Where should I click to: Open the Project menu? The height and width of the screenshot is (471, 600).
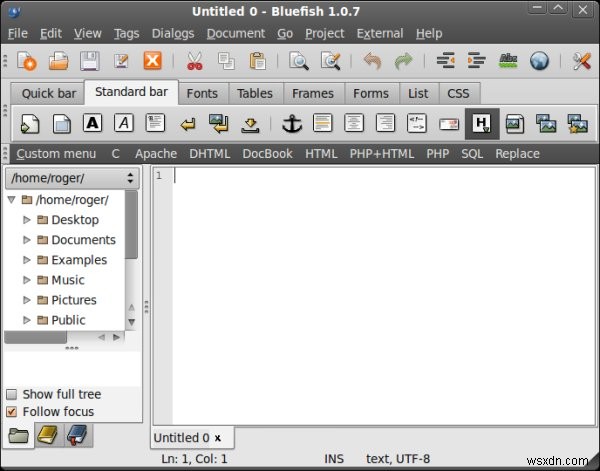pyautogui.click(x=324, y=33)
